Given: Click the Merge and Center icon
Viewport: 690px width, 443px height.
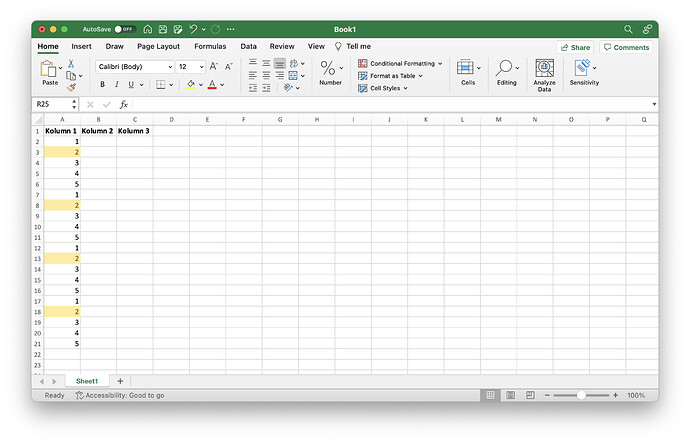Looking at the screenshot, I should pyautogui.click(x=293, y=75).
